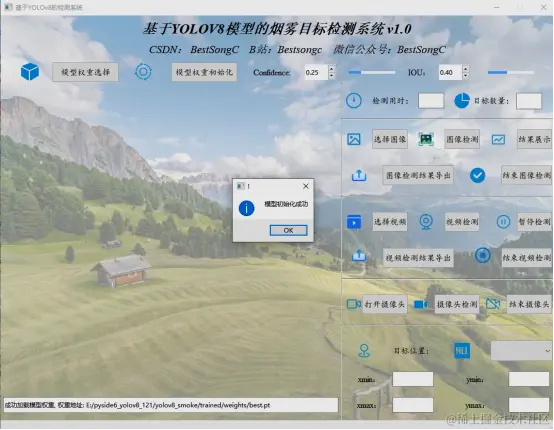Decrease Confidence value with down arrow
Viewport: 554px width, 430px height.
click(x=331, y=76)
